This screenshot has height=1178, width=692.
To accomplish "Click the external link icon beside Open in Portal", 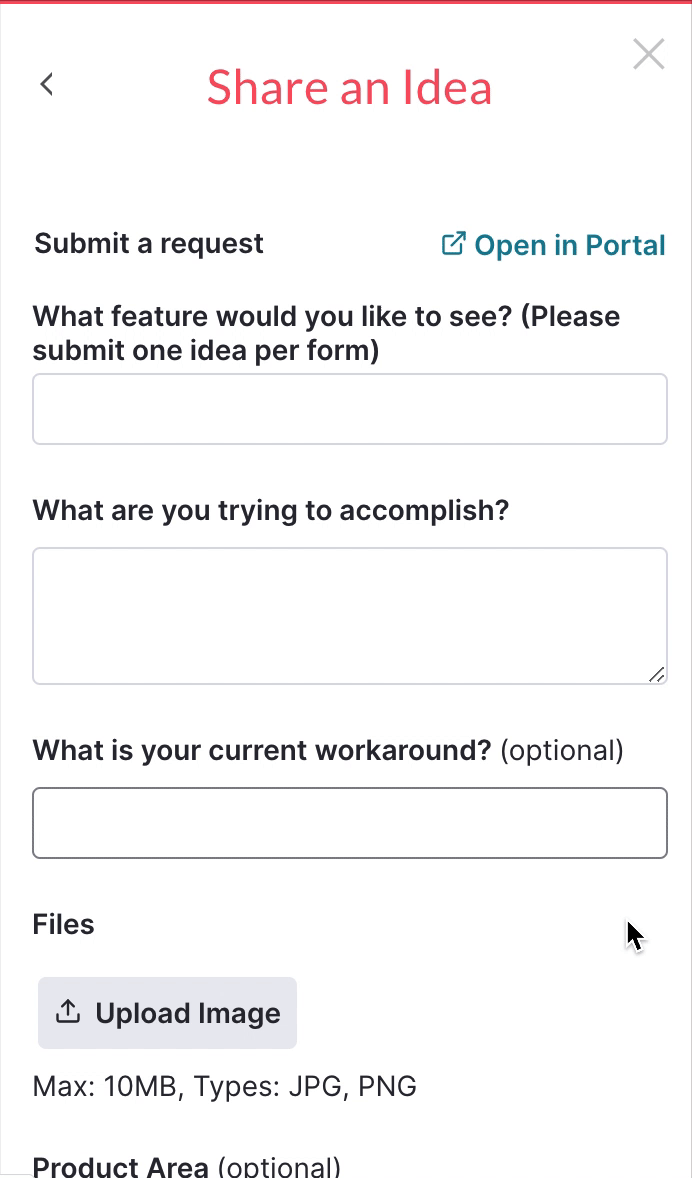I will point(453,244).
